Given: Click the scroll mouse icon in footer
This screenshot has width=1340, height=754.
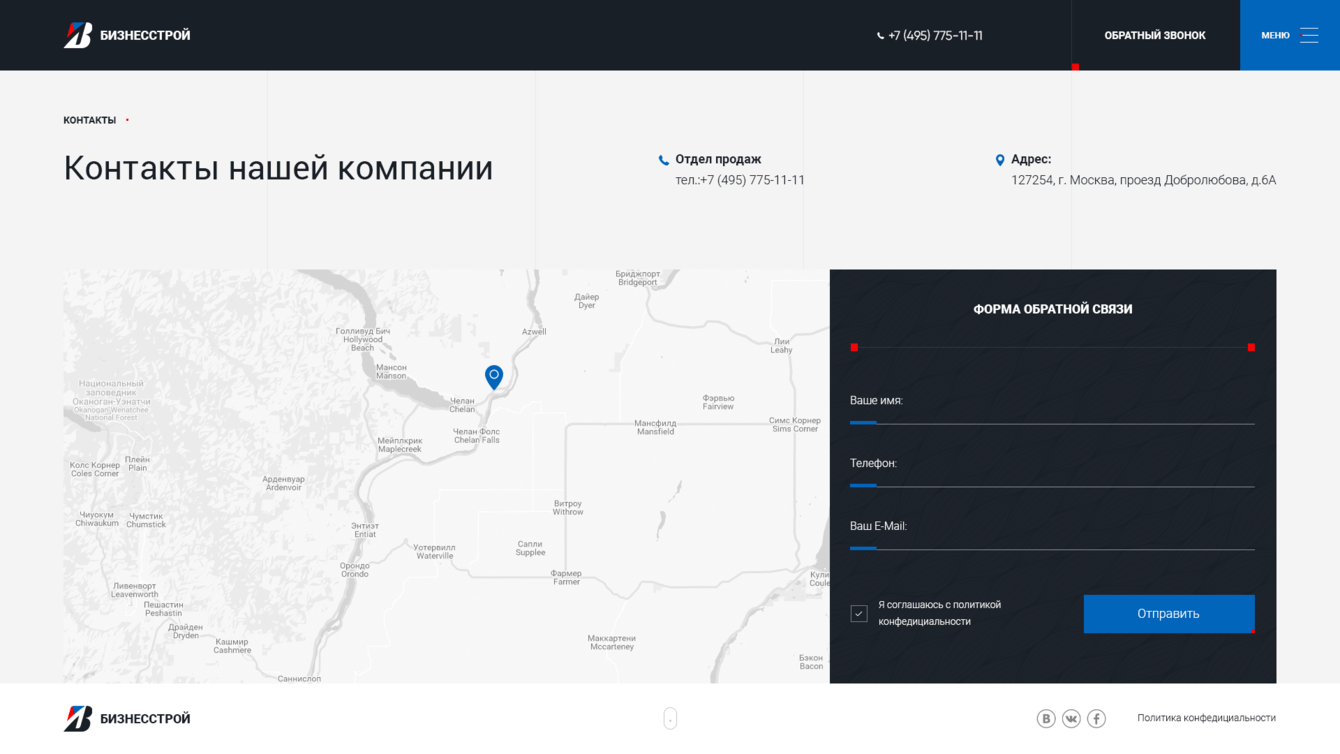Looking at the screenshot, I should [670, 718].
